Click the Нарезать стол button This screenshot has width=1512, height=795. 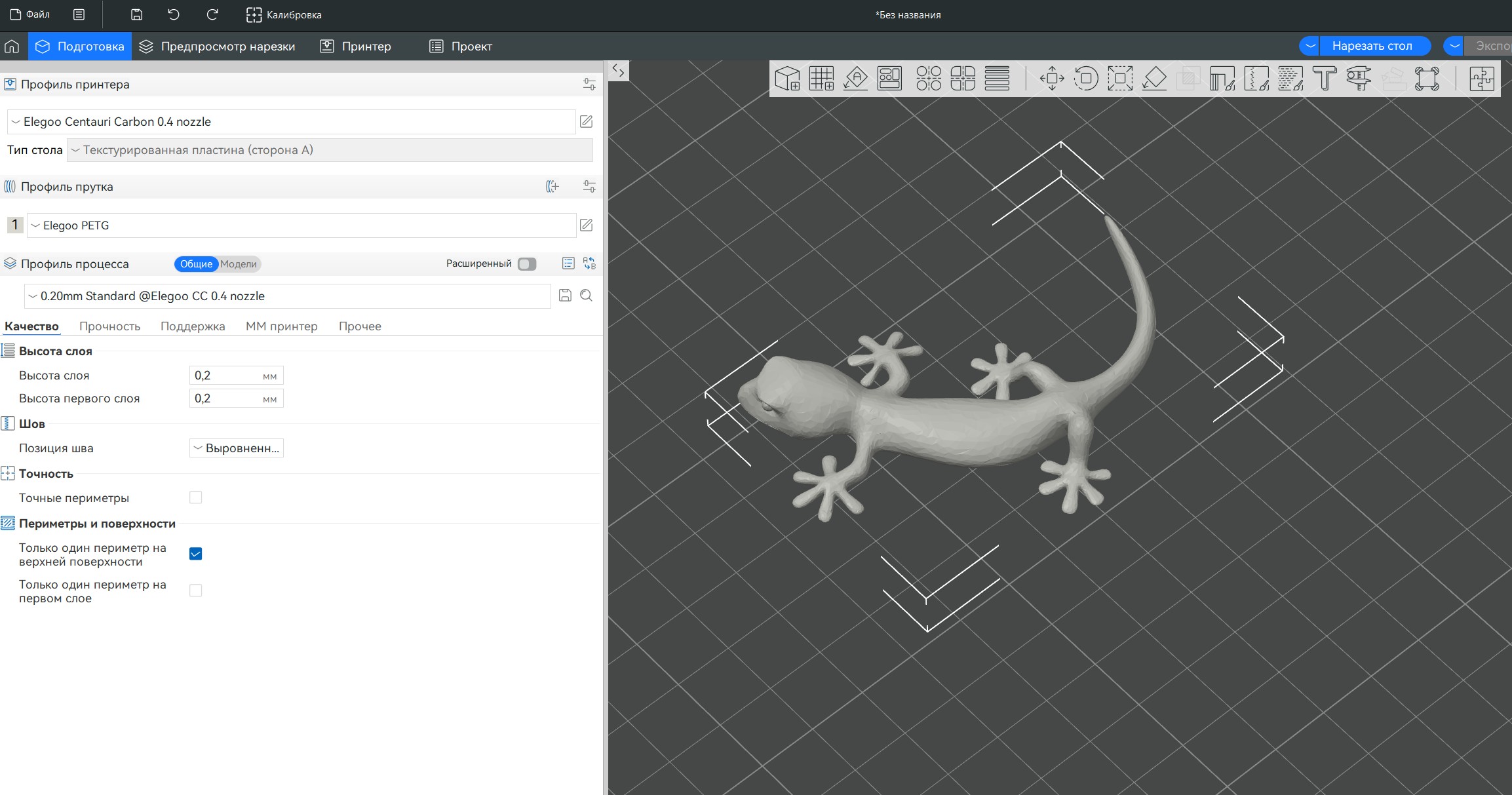pos(1372,46)
